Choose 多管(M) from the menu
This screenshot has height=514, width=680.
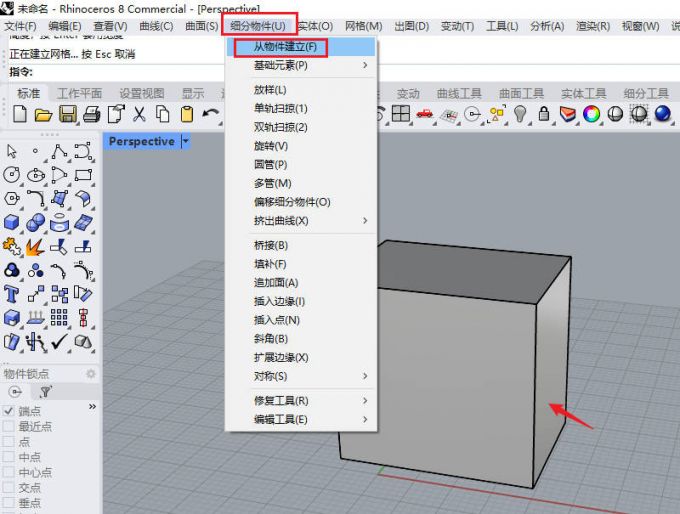301,183
